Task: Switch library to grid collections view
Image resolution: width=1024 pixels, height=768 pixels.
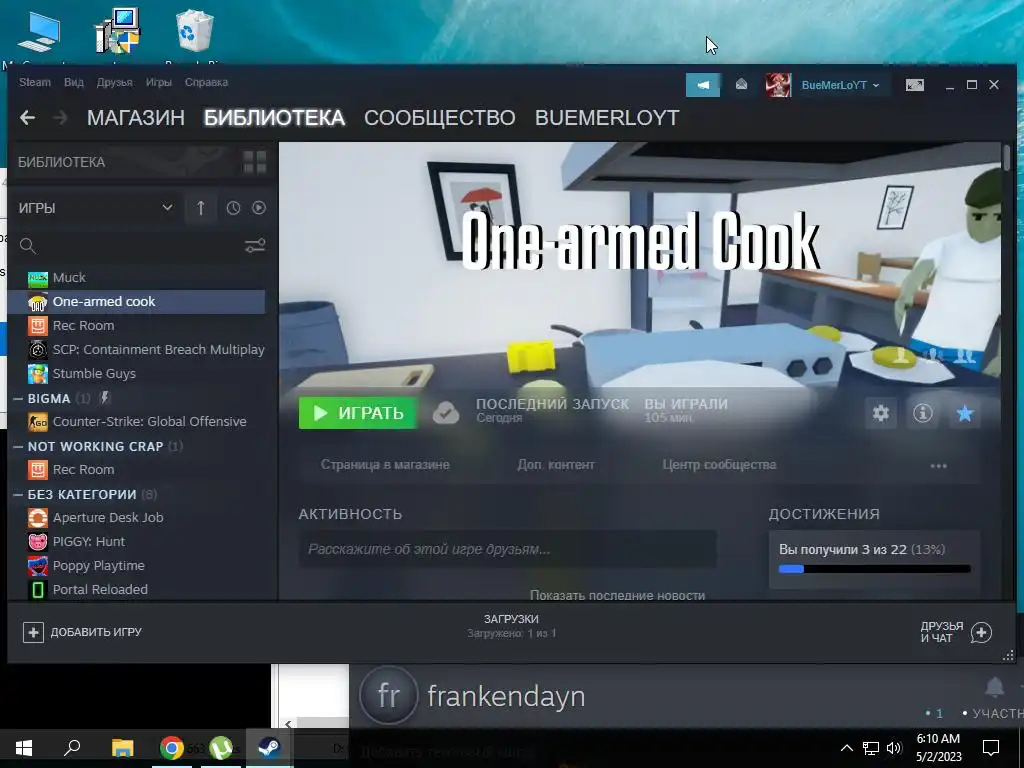Action: pyautogui.click(x=255, y=161)
